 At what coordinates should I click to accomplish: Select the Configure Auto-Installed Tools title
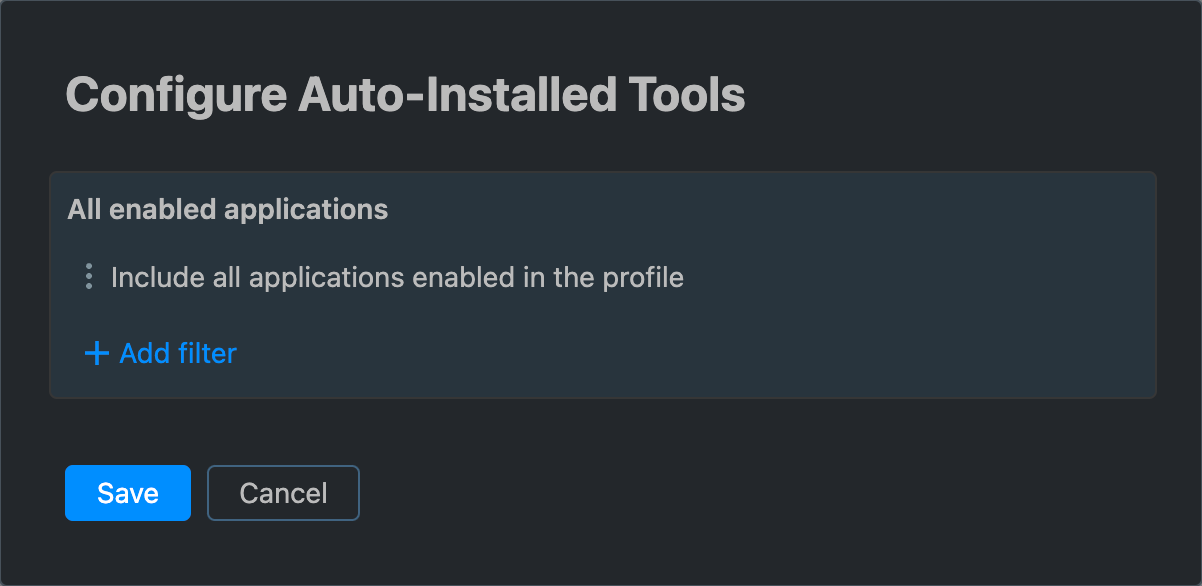click(x=404, y=94)
